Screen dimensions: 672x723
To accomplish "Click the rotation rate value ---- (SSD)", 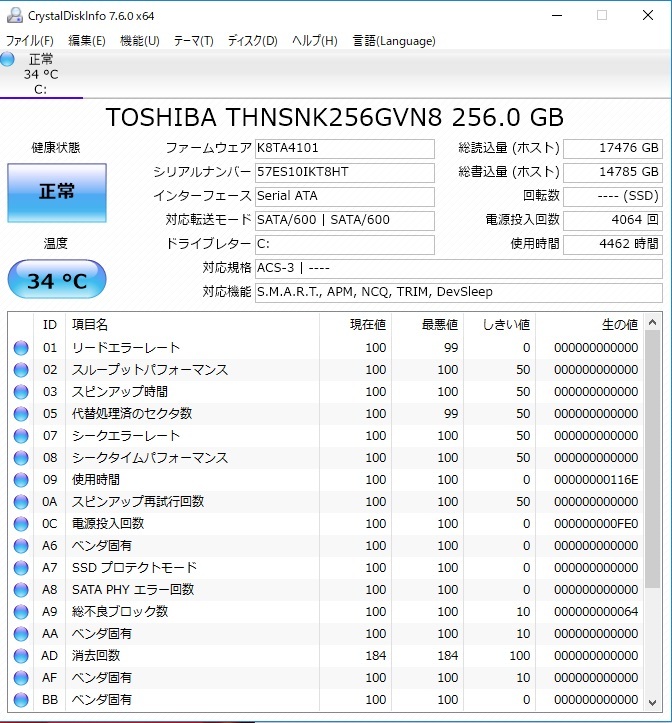I will pos(613,196).
